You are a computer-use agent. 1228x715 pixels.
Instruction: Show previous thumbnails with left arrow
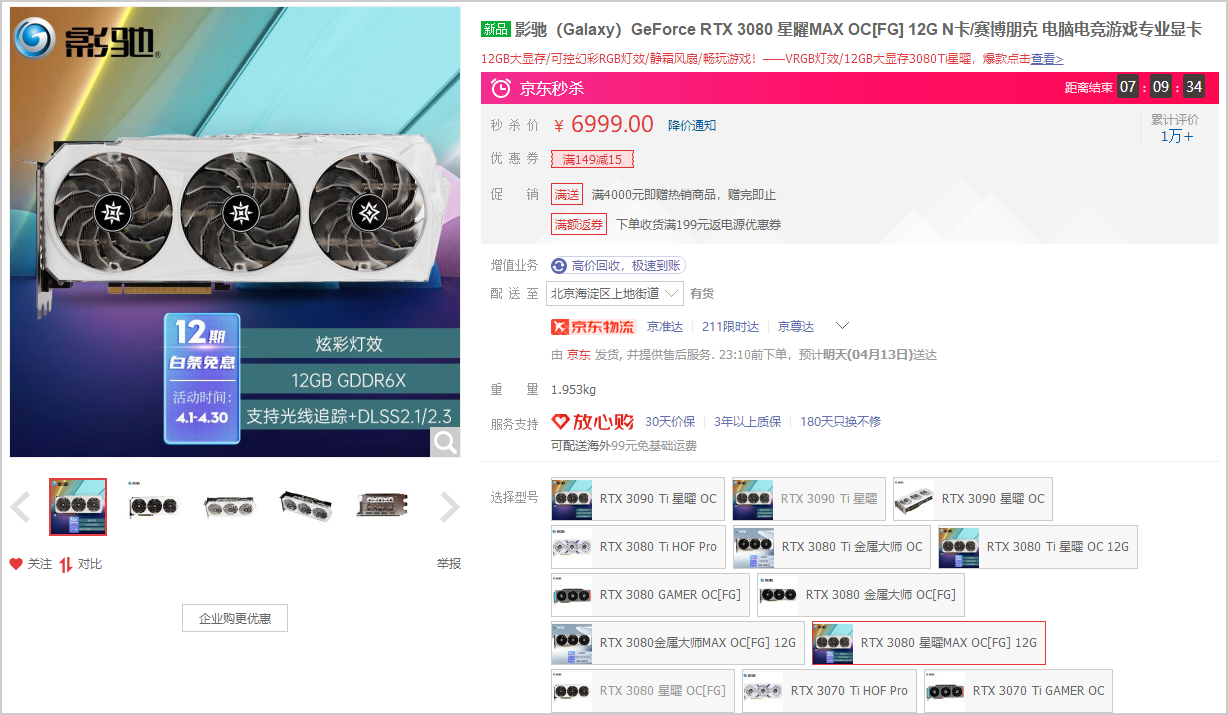(x=21, y=508)
